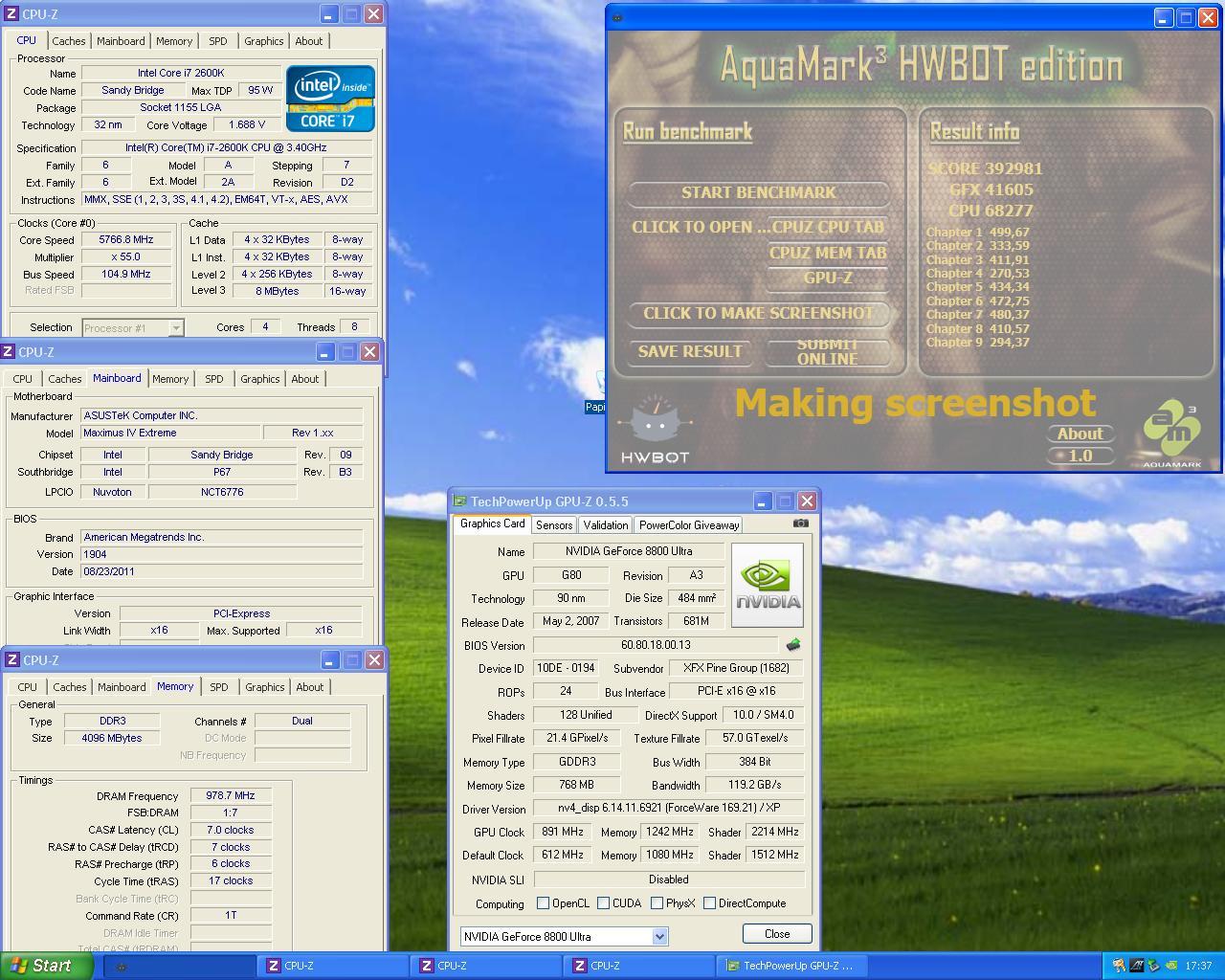Click the DRAM Frequency value 978.7 MHz
This screenshot has height=980, width=1225.
tap(231, 795)
